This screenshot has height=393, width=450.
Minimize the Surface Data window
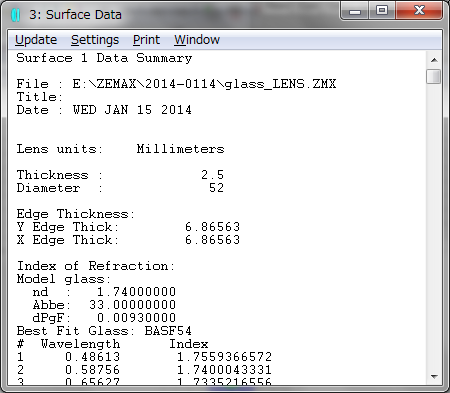(355, 11)
